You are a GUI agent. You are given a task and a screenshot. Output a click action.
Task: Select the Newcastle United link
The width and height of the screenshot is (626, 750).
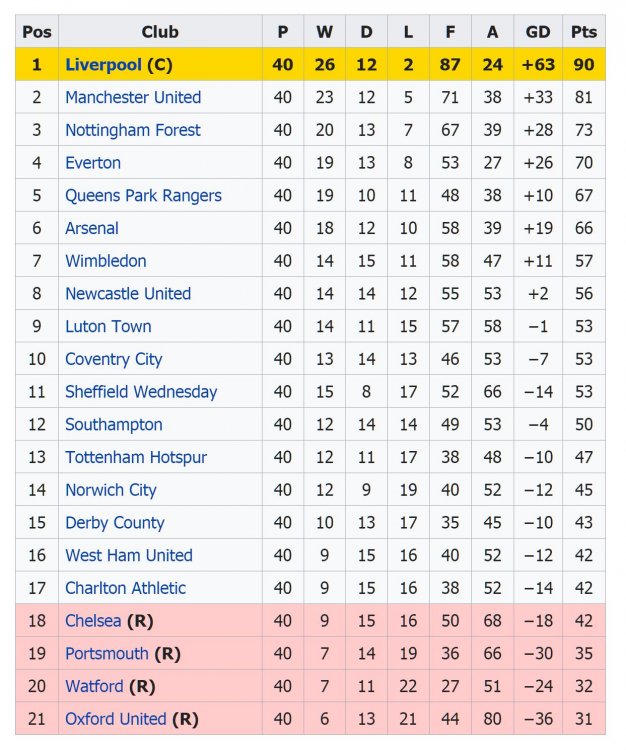click(x=128, y=294)
